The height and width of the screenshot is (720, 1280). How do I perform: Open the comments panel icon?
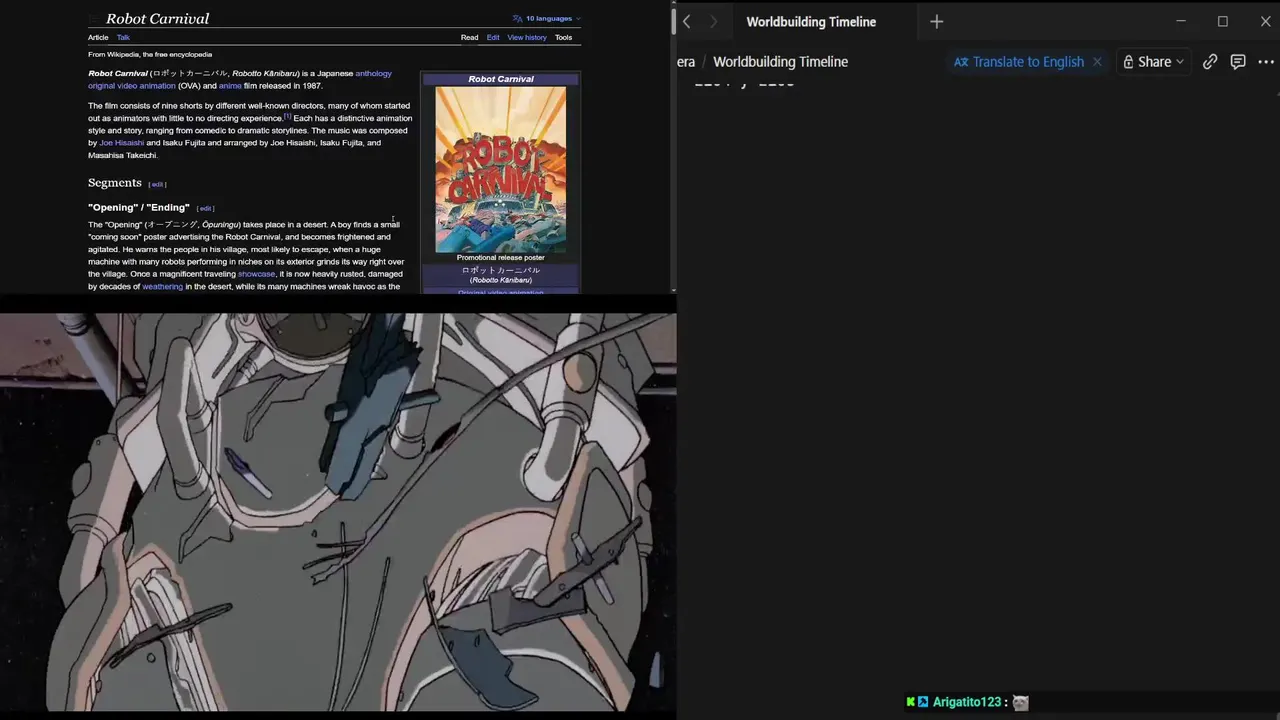click(x=1238, y=61)
